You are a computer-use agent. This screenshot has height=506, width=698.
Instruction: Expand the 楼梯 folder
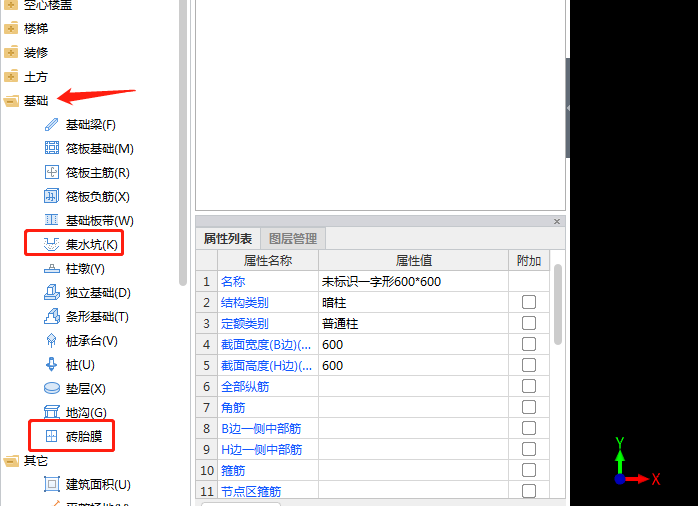[x=11, y=28]
